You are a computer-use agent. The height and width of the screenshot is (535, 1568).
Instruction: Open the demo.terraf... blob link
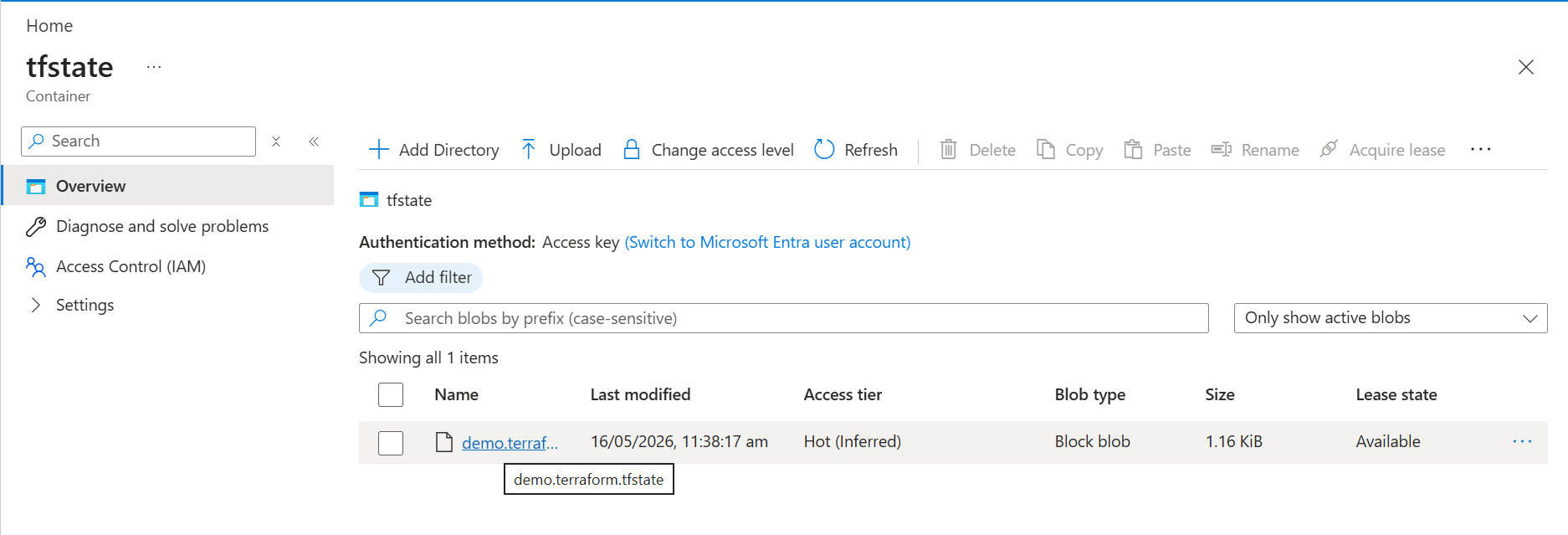510,443
